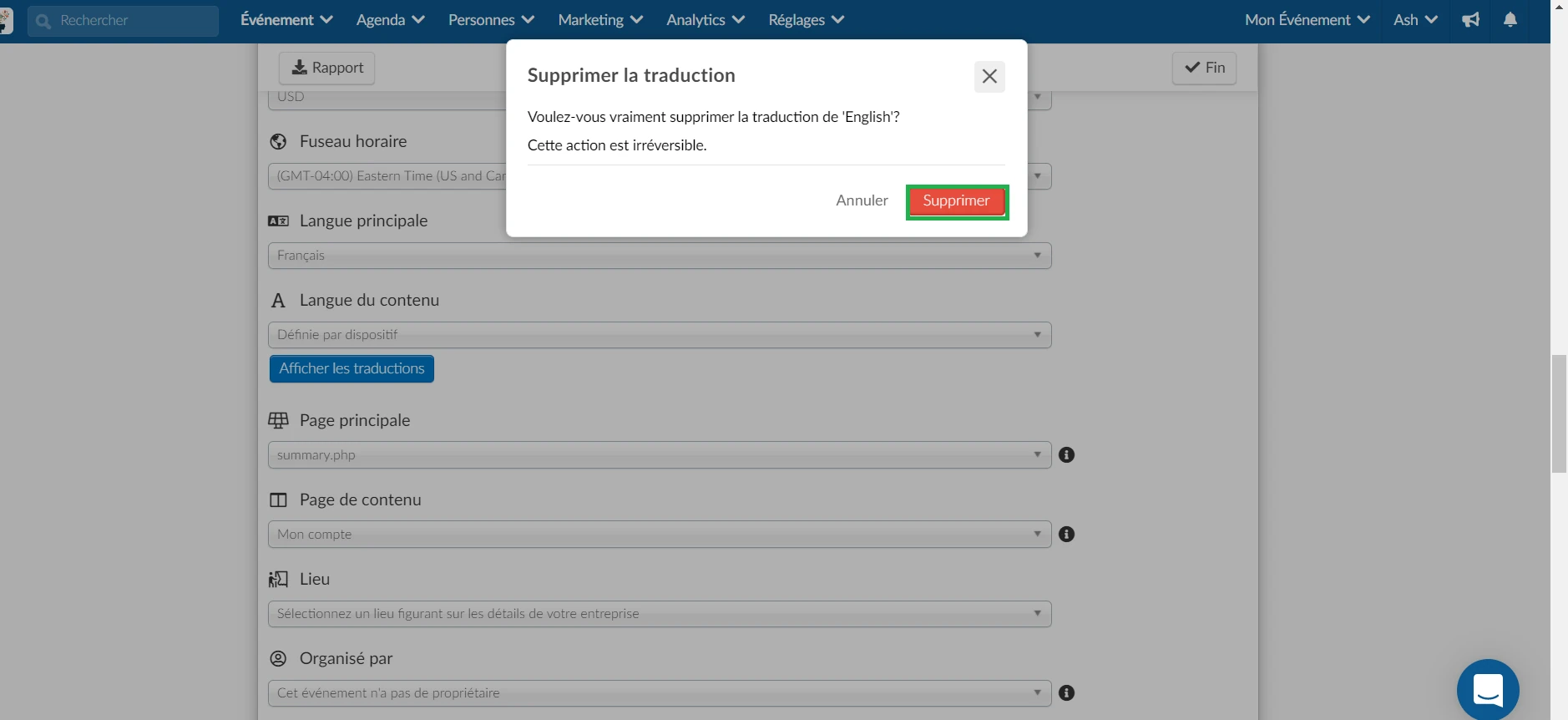
Task: Click the search magnifier icon
Action: click(43, 22)
